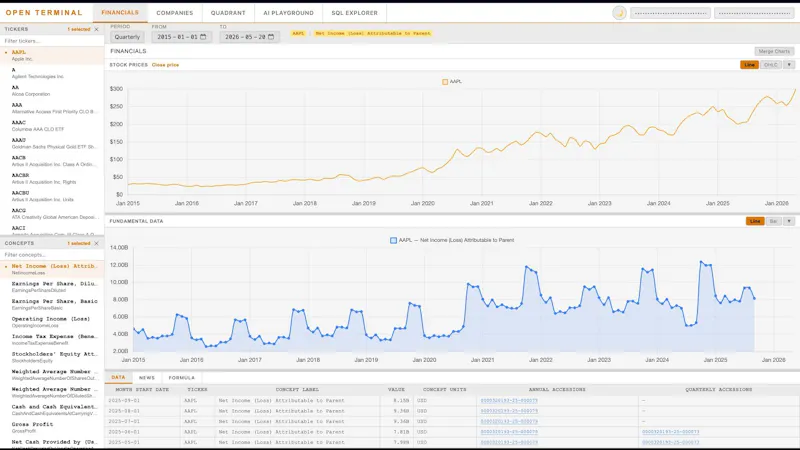
Task: Clear selected concepts with the X icon
Action: click(x=96, y=243)
